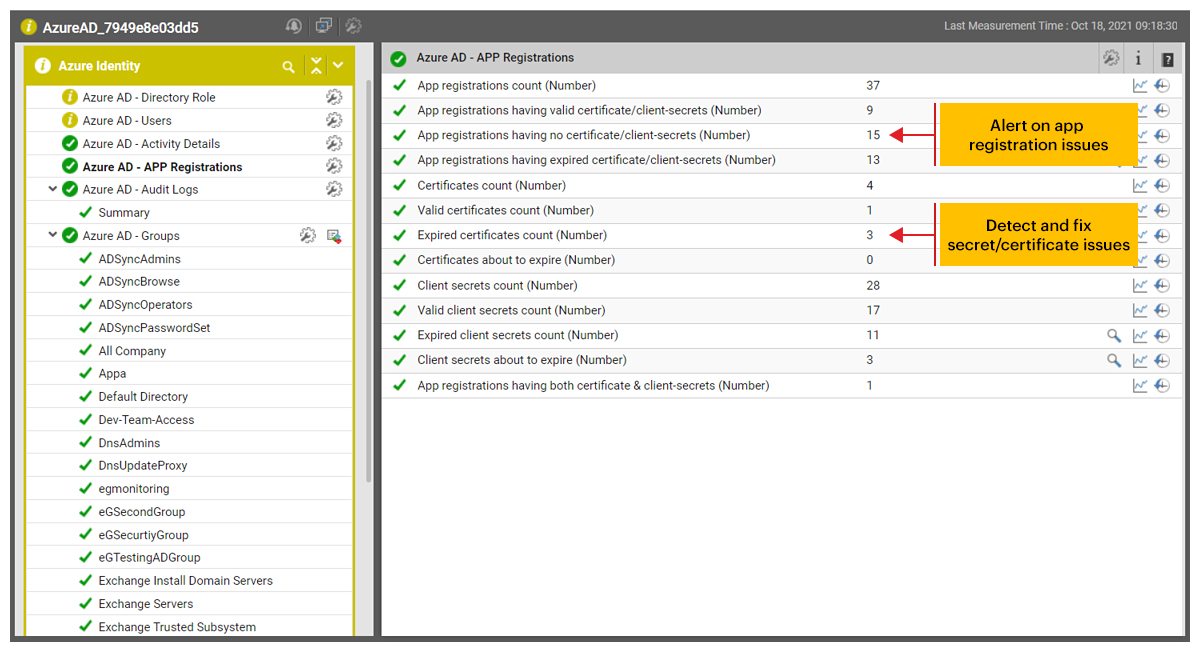The height and width of the screenshot is (652, 1200).
Task: Open configuration icon for Azure AD - Groups
Action: pyautogui.click(x=308, y=235)
